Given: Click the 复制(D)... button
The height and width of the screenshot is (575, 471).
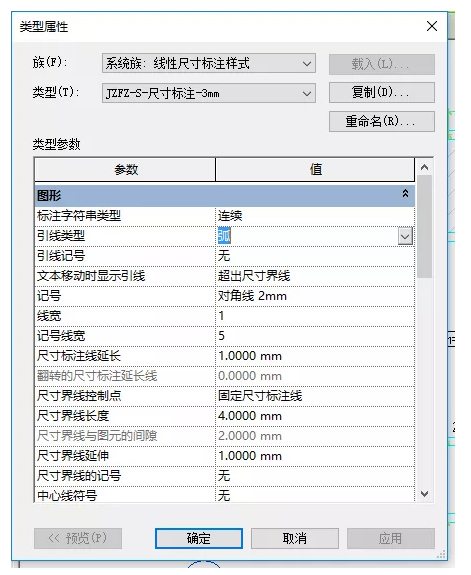Looking at the screenshot, I should (x=381, y=92).
